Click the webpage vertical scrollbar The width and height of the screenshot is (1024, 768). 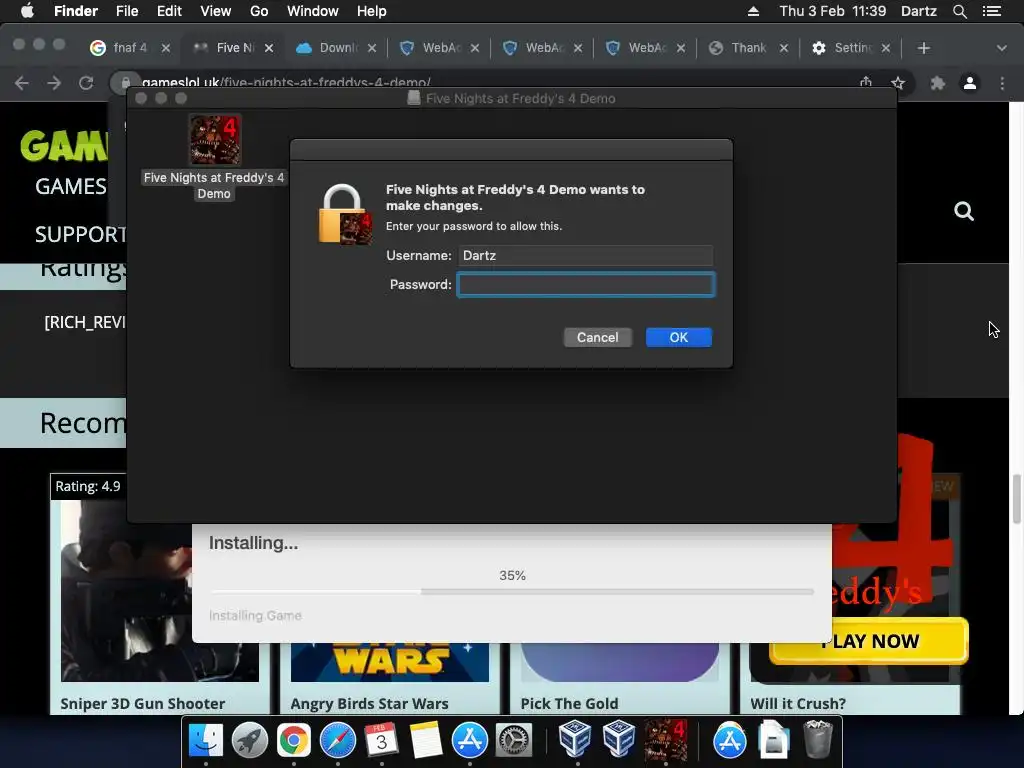click(1016, 500)
